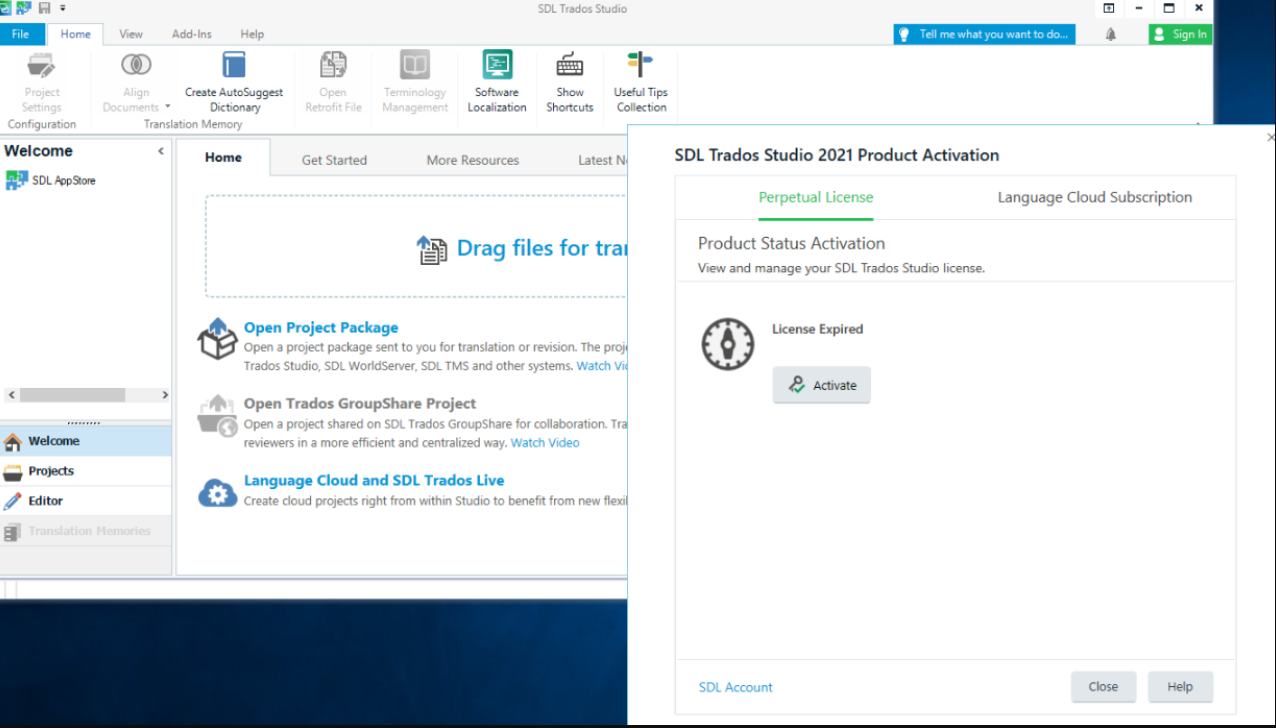This screenshot has height=728, width=1276.
Task: Open the notifications bell icon
Action: click(1110, 33)
